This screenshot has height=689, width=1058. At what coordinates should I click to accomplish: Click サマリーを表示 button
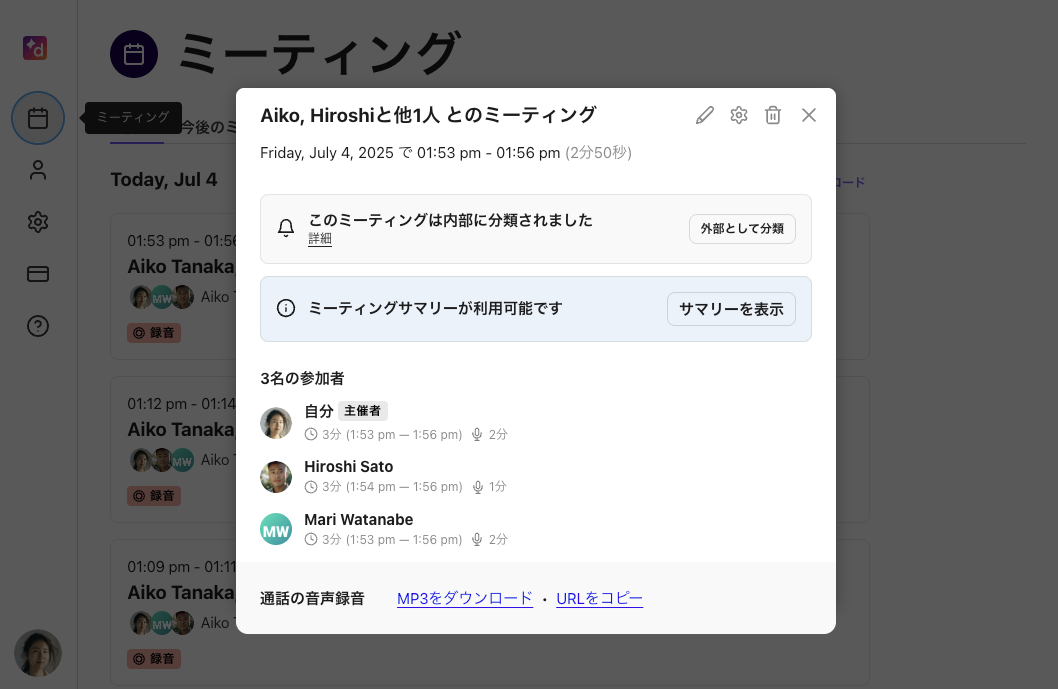click(x=731, y=309)
